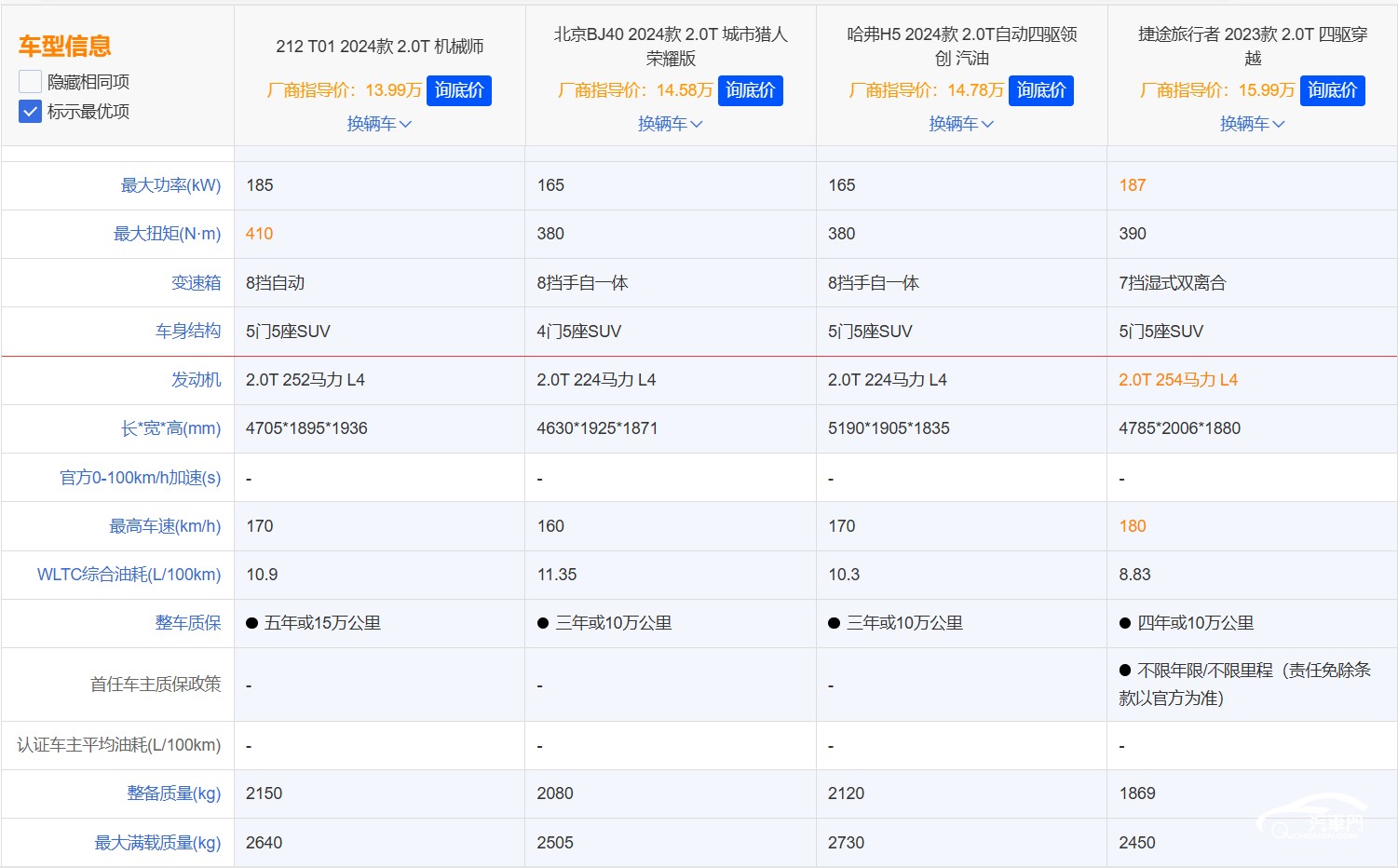Viewport: 1398px width, 868px height.
Task: Open the 最大扭矩(N·m) parameter link
Action: pyautogui.click(x=168, y=234)
